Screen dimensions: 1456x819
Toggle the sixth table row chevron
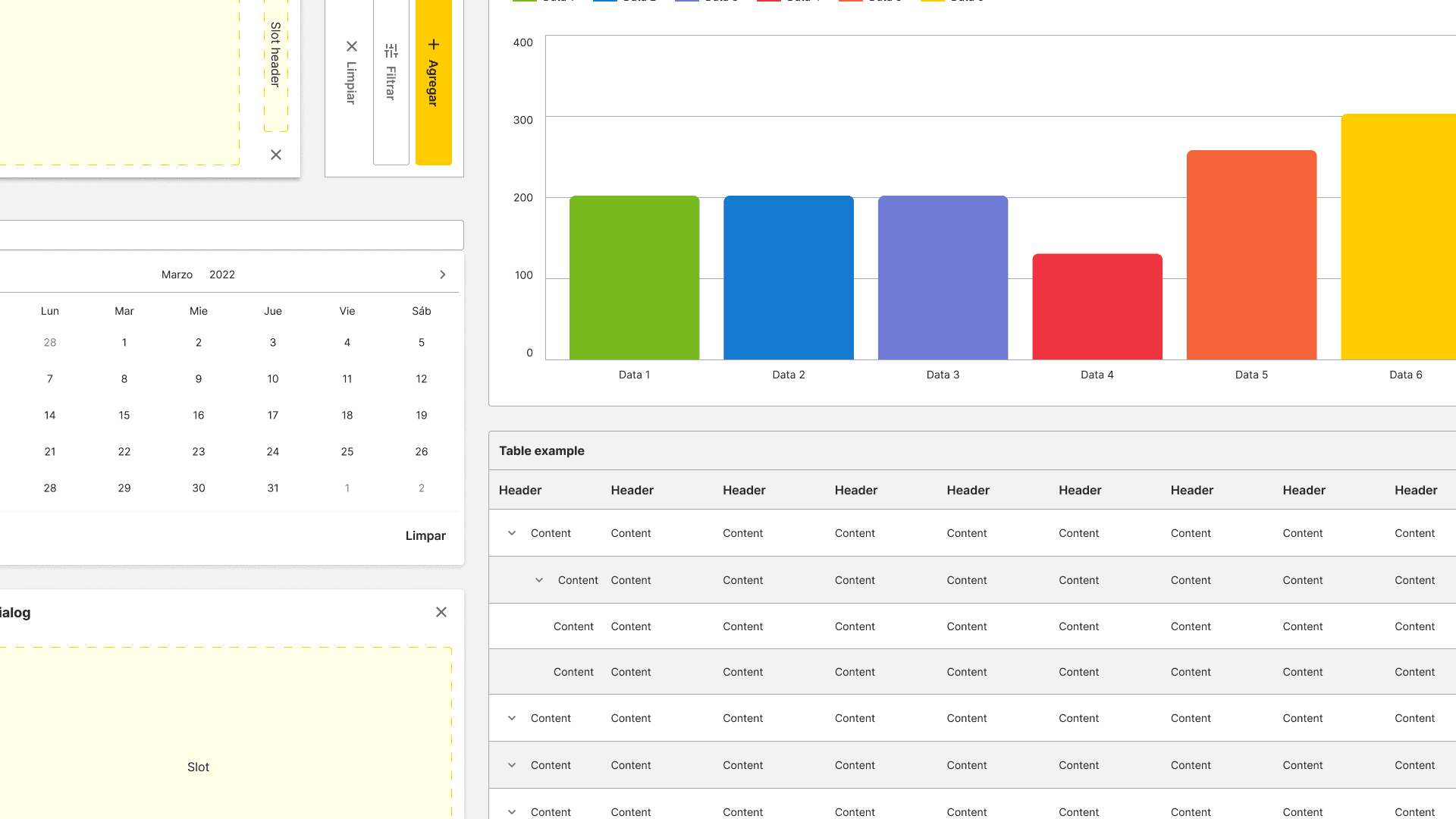tap(512, 765)
